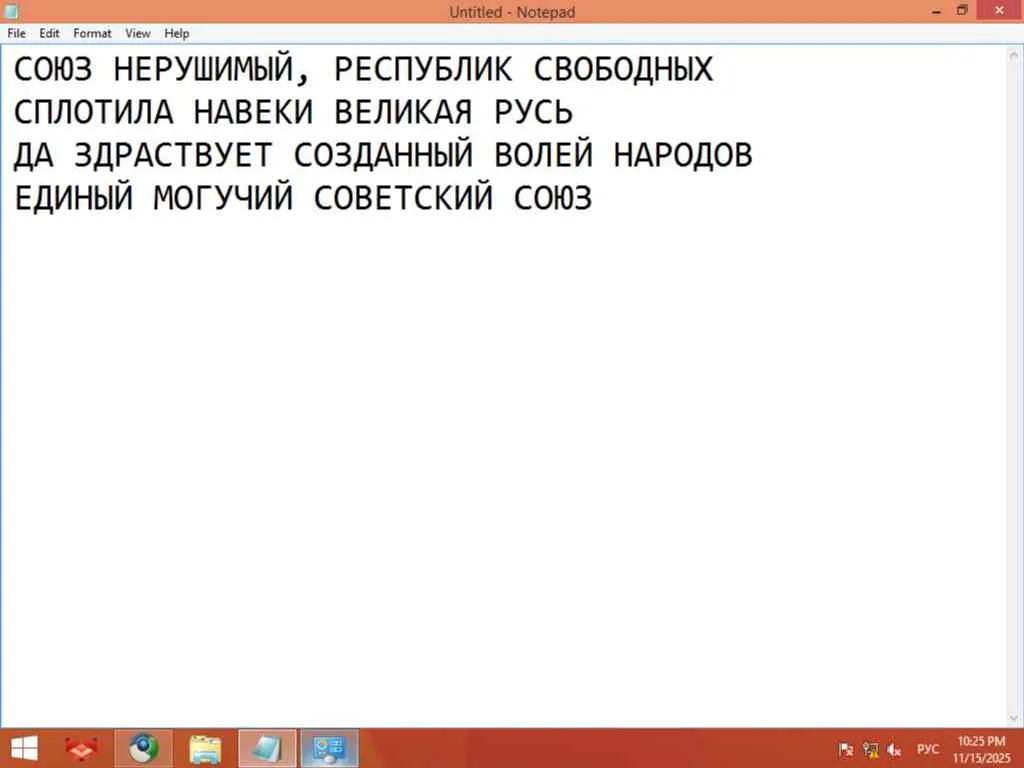Viewport: 1024px width, 768px height.
Task: Switch to the Notepad taskbar button
Action: 267,748
